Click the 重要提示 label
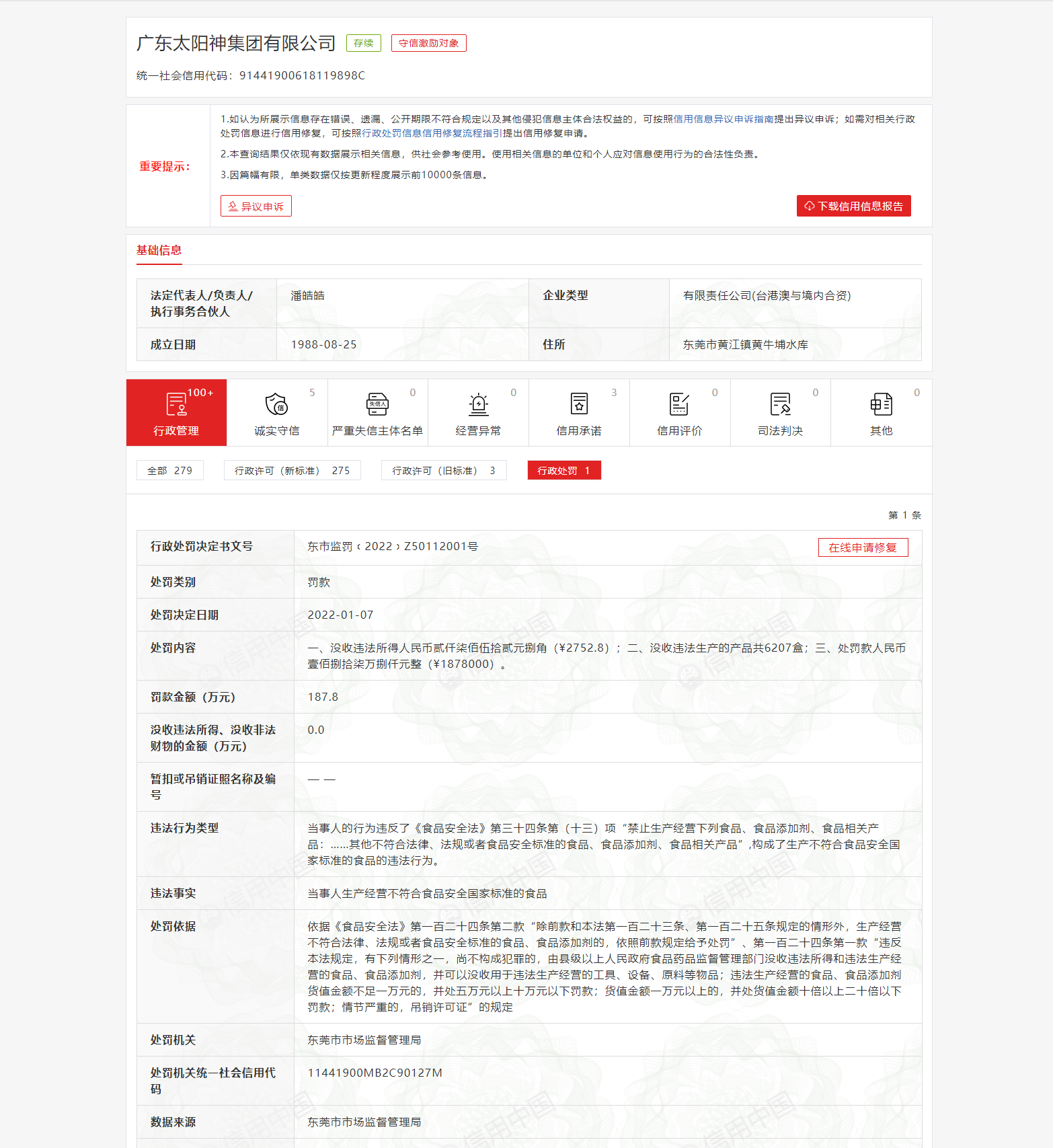This screenshot has width=1053, height=1148. [165, 166]
